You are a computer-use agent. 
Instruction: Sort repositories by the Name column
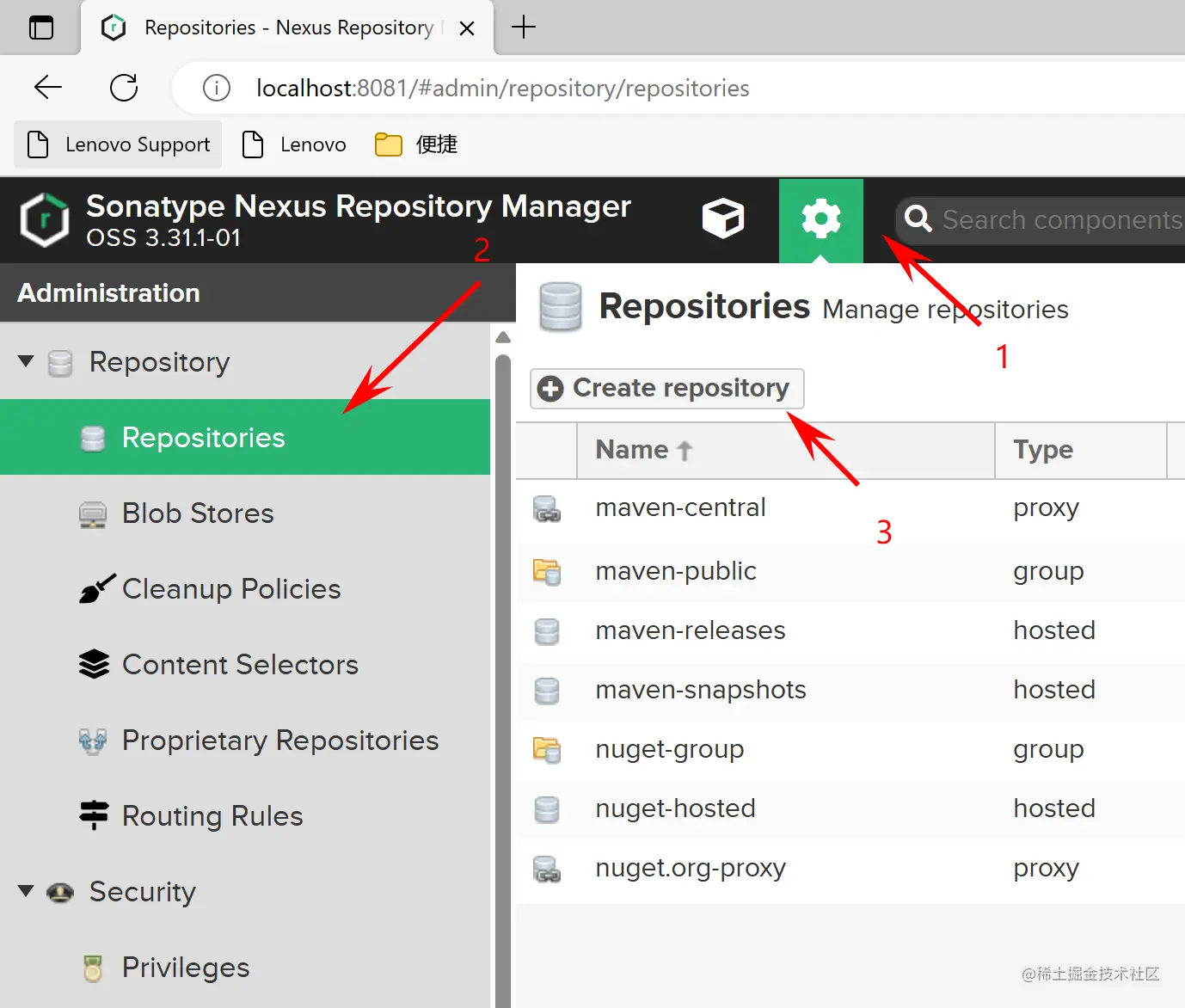pyautogui.click(x=632, y=450)
